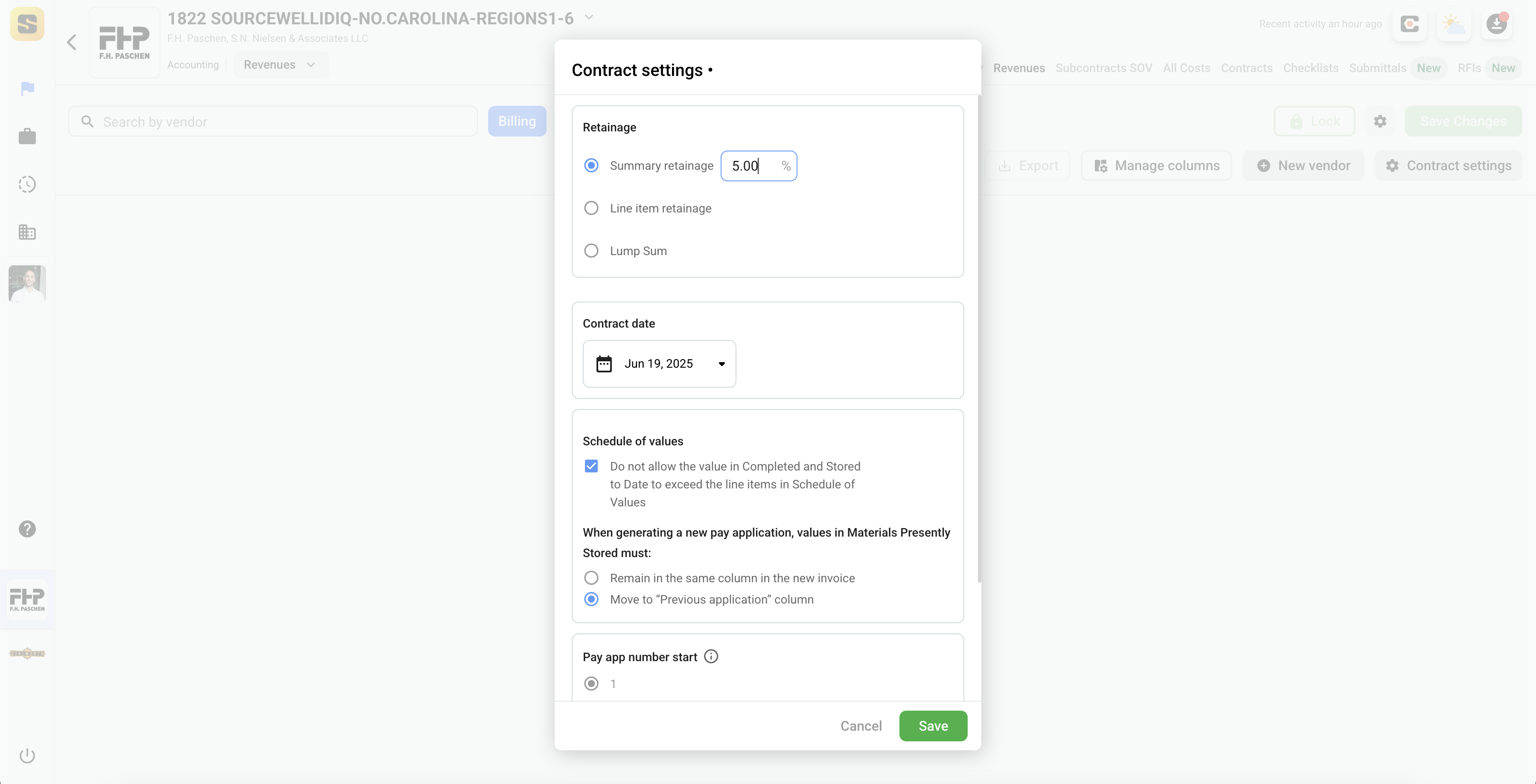The width and height of the screenshot is (1536, 784).
Task: Select the F.H. Paschen organization sidebar icon
Action: point(27,599)
